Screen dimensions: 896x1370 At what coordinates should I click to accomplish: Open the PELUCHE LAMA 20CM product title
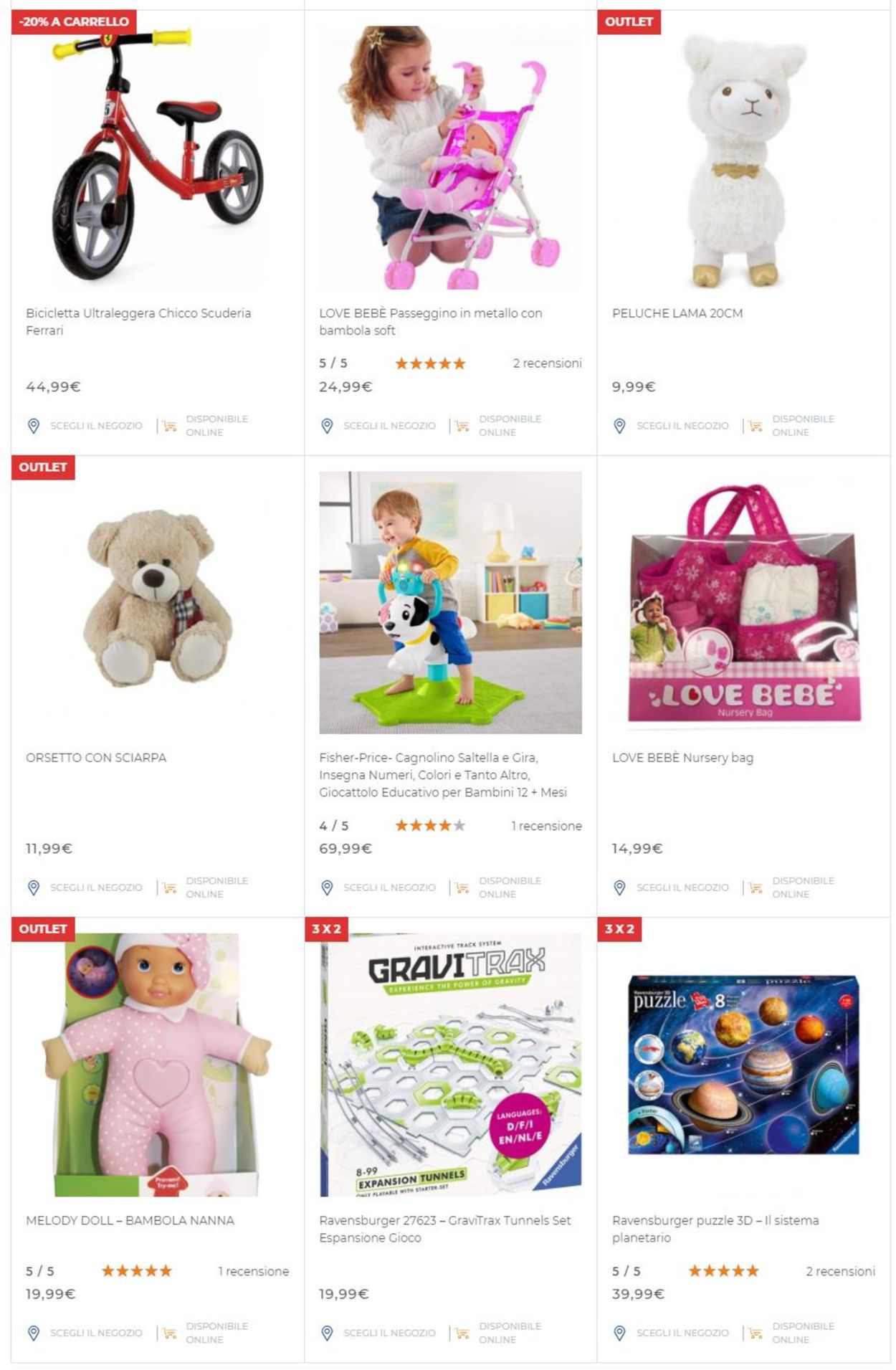(x=677, y=313)
